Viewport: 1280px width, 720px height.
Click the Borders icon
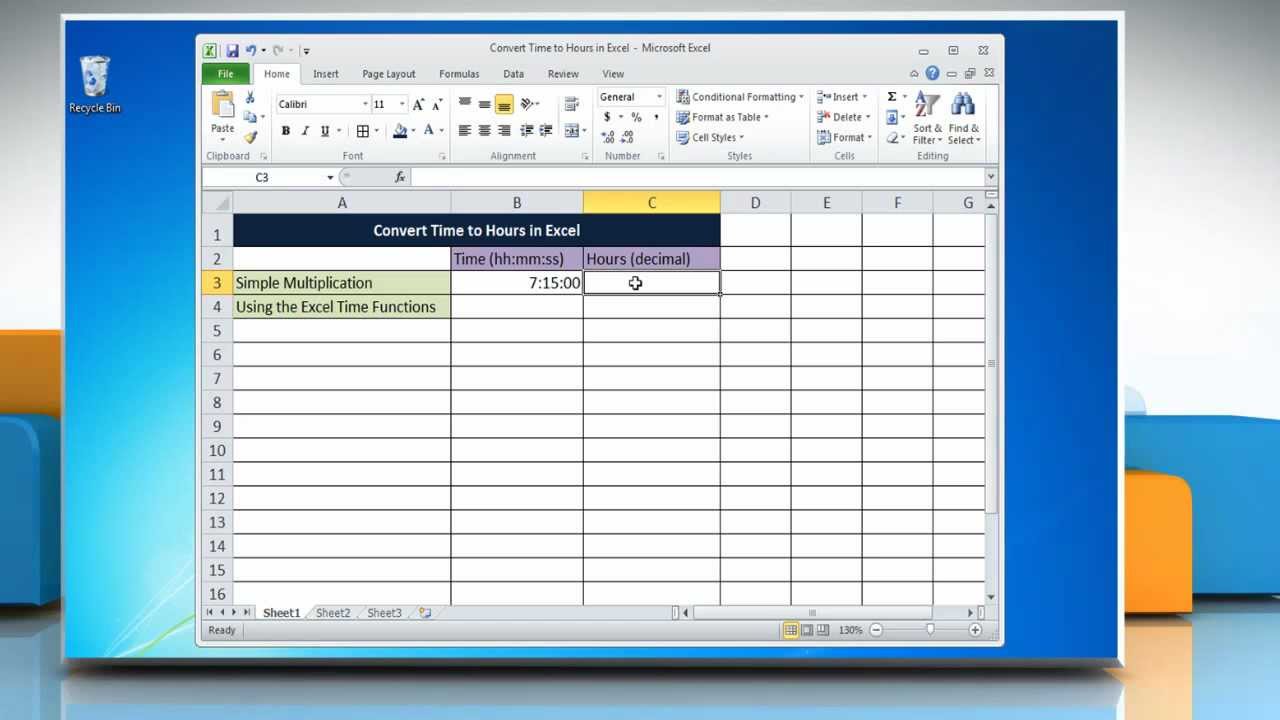362,131
